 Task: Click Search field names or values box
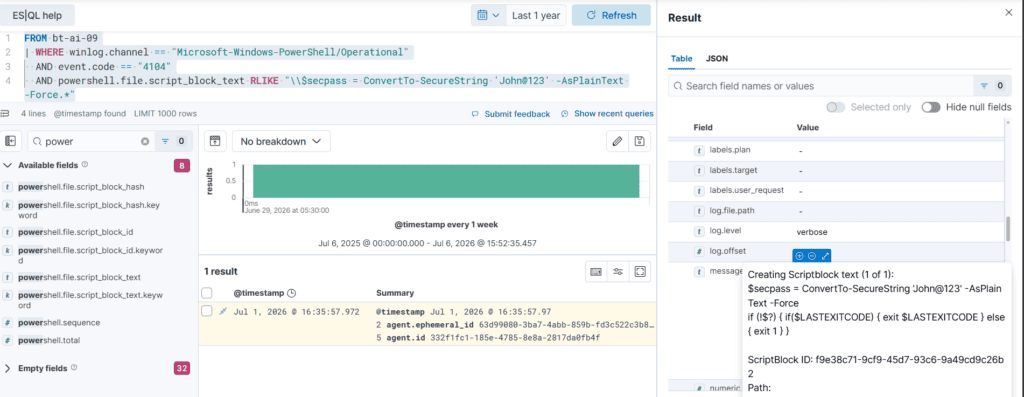820,86
